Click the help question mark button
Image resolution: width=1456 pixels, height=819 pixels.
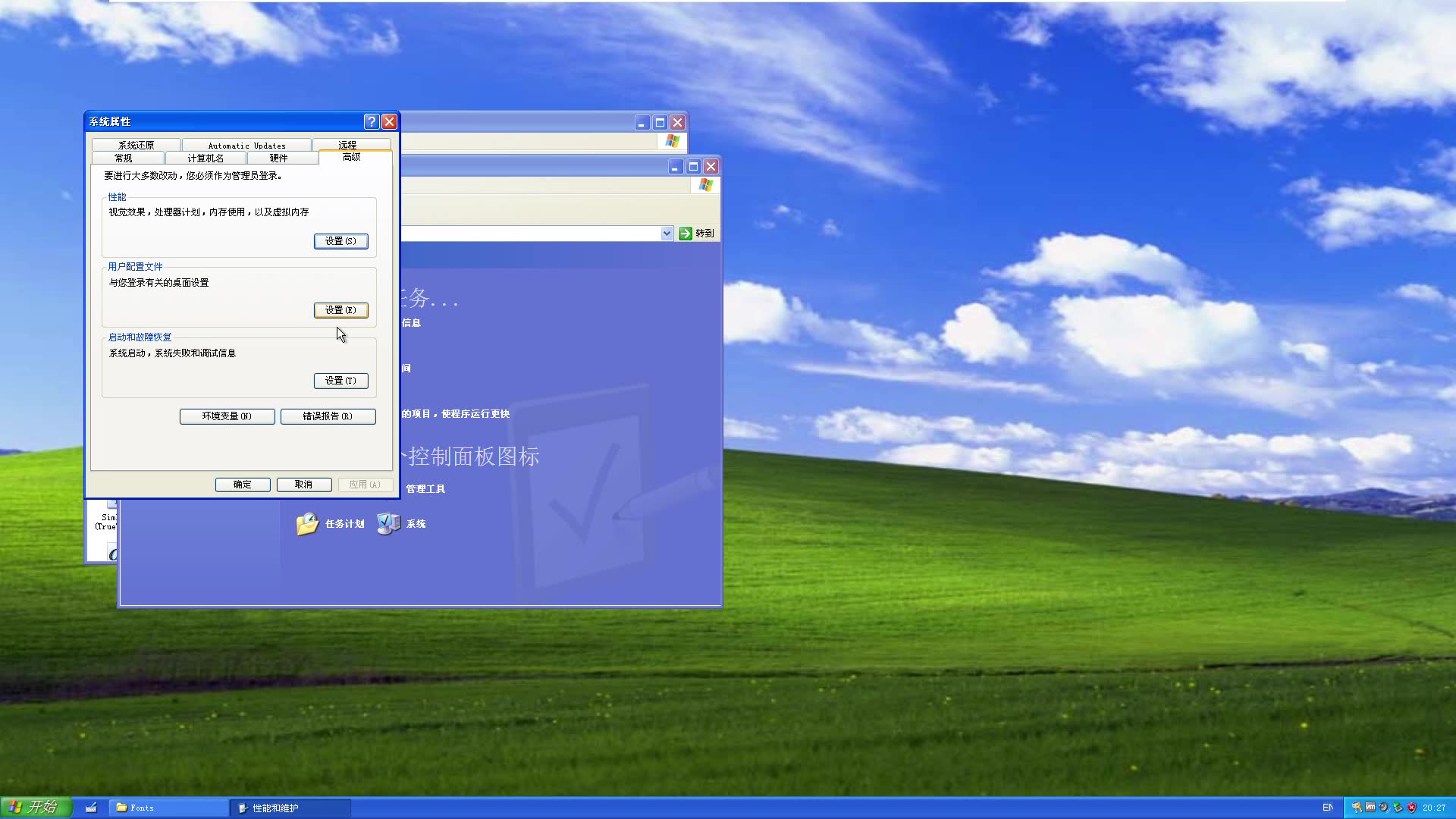[371, 121]
